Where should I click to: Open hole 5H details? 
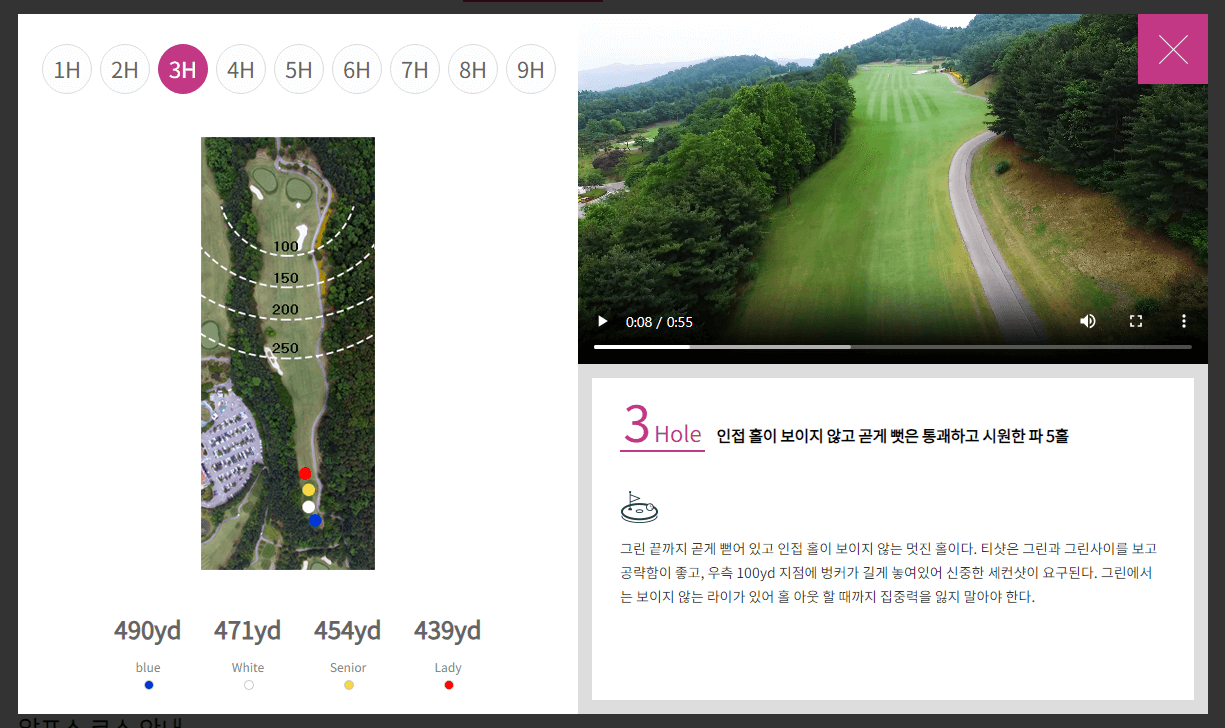click(299, 69)
